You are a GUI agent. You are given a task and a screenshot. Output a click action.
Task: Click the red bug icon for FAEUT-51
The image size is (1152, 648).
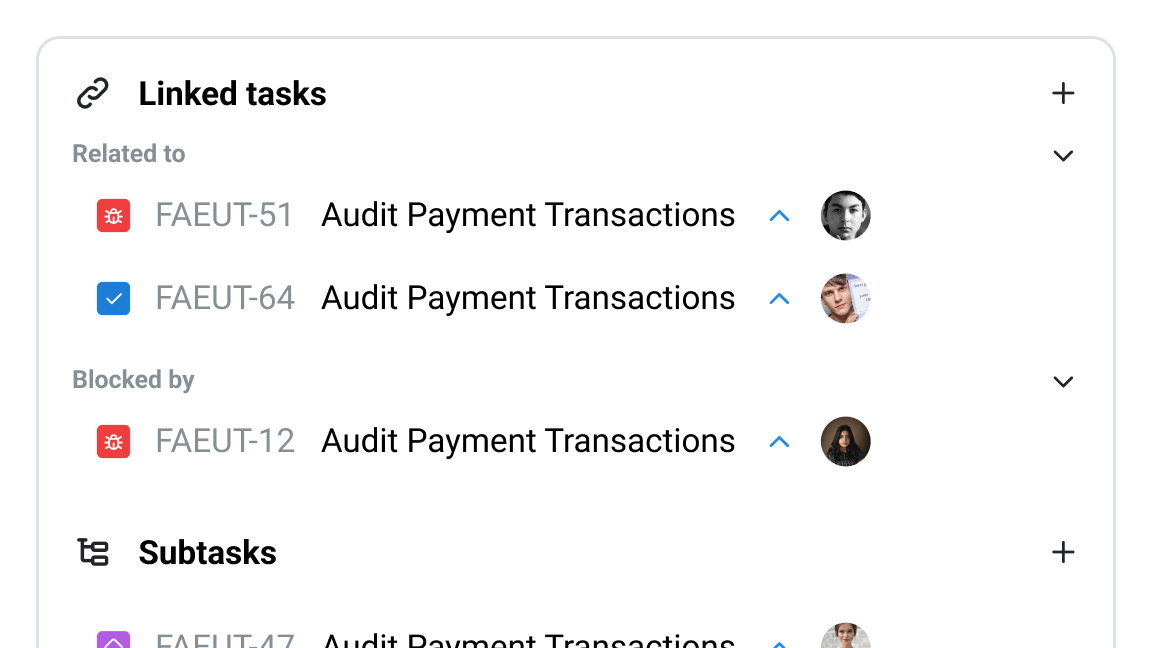point(113,216)
